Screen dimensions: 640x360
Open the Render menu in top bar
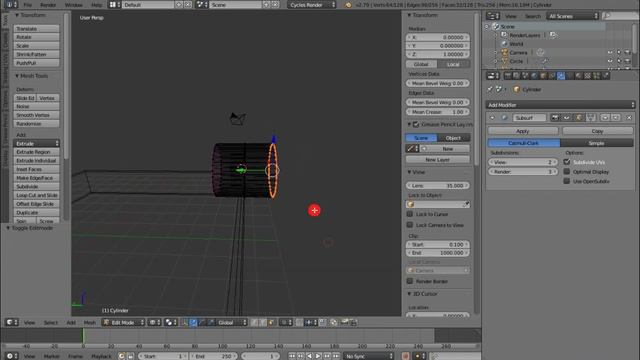[x=48, y=5]
